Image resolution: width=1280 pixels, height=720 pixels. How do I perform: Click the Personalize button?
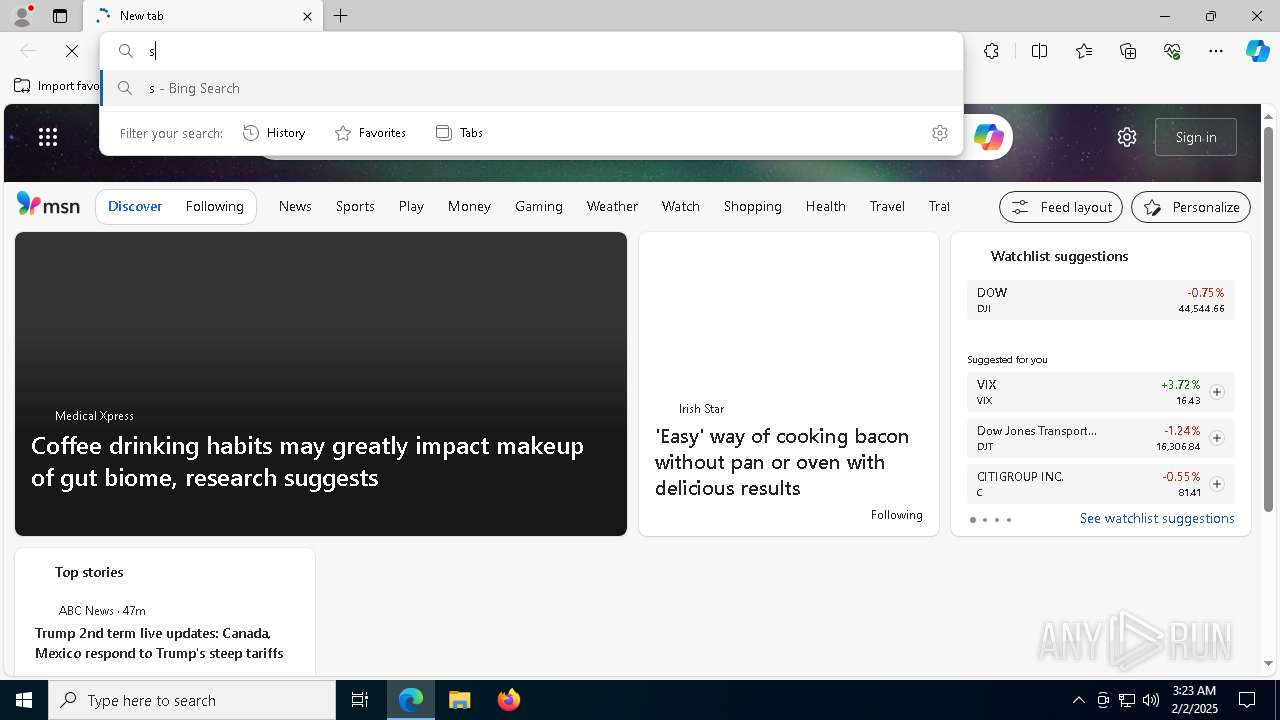pyautogui.click(x=1191, y=207)
